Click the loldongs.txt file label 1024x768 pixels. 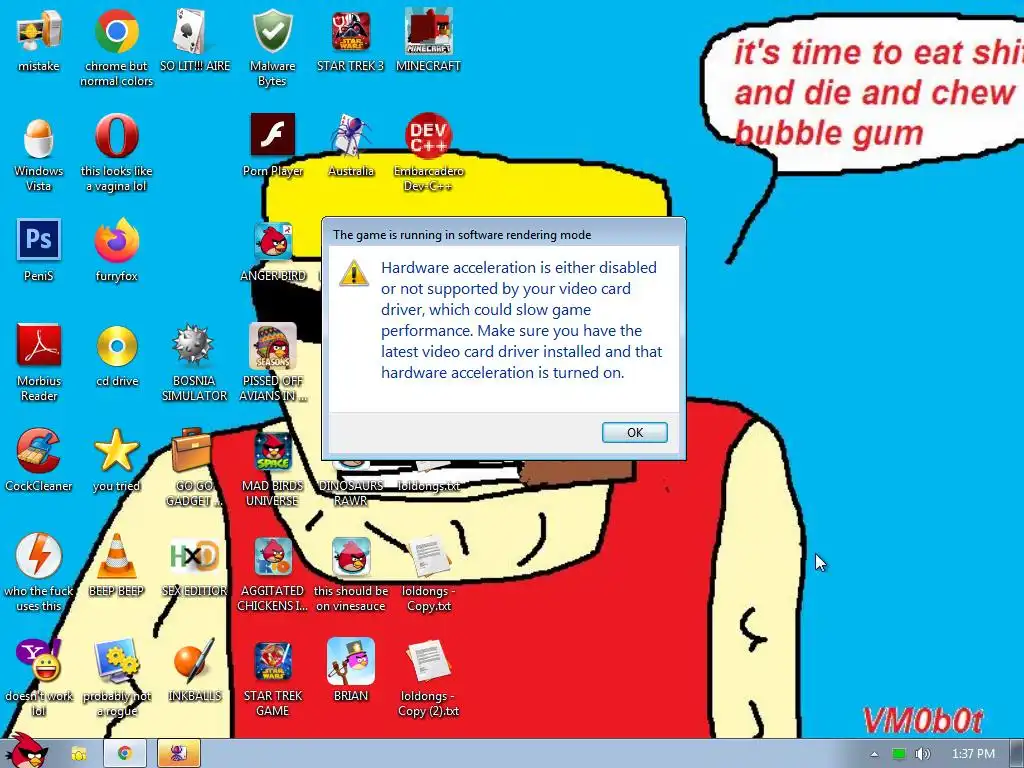pos(428,486)
